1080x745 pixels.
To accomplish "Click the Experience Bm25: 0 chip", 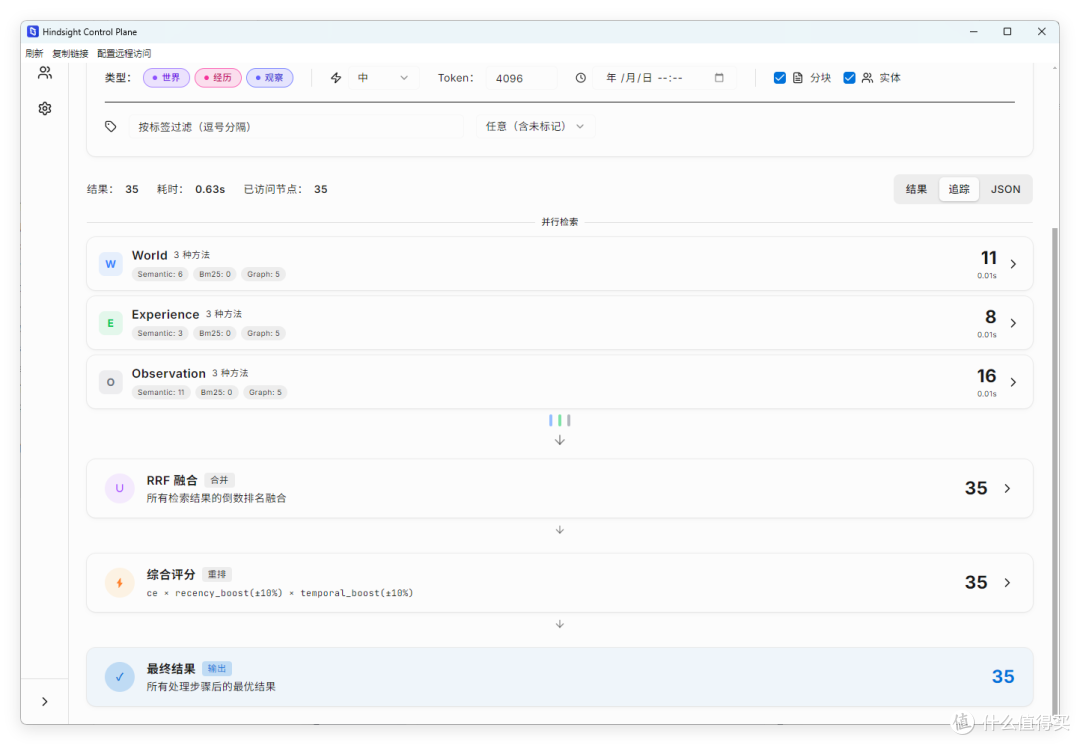I will [x=215, y=333].
